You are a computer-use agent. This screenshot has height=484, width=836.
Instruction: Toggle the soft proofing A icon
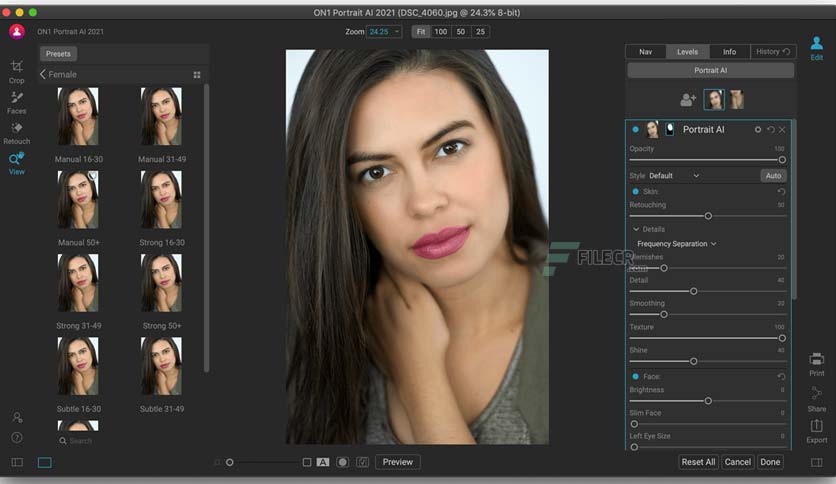pos(323,462)
